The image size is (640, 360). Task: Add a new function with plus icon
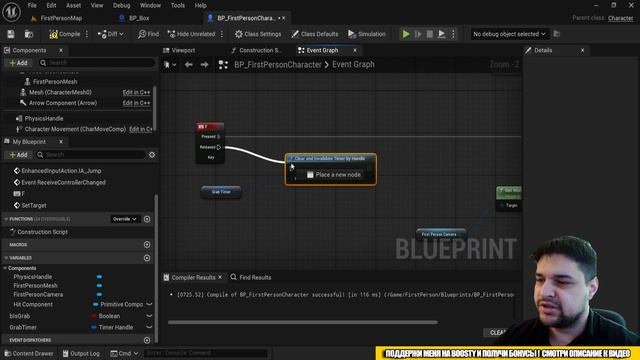click(147, 219)
